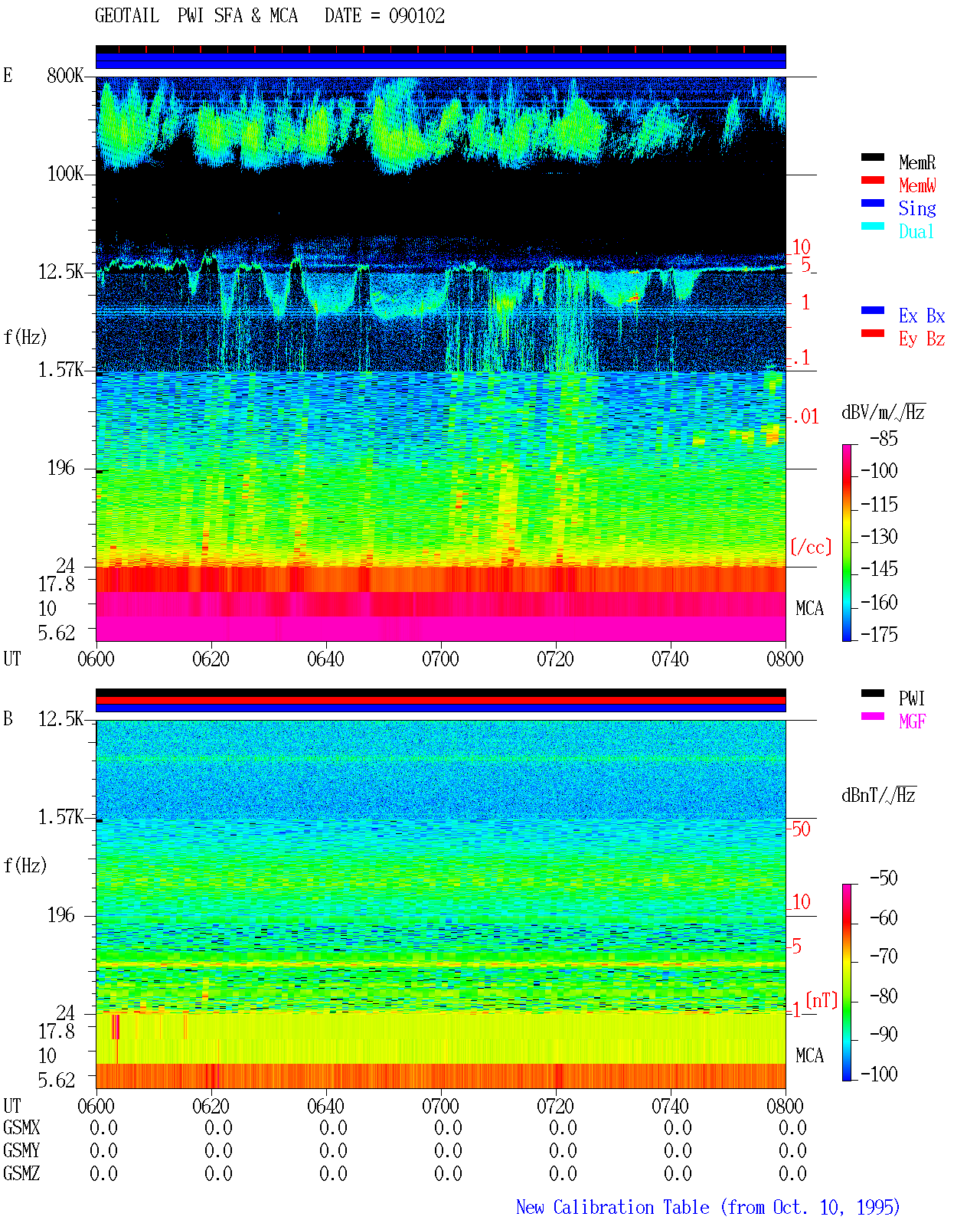Click the blue mode bar above E spectrogram
Screen dimensions: 980x1220
(x=440, y=61)
